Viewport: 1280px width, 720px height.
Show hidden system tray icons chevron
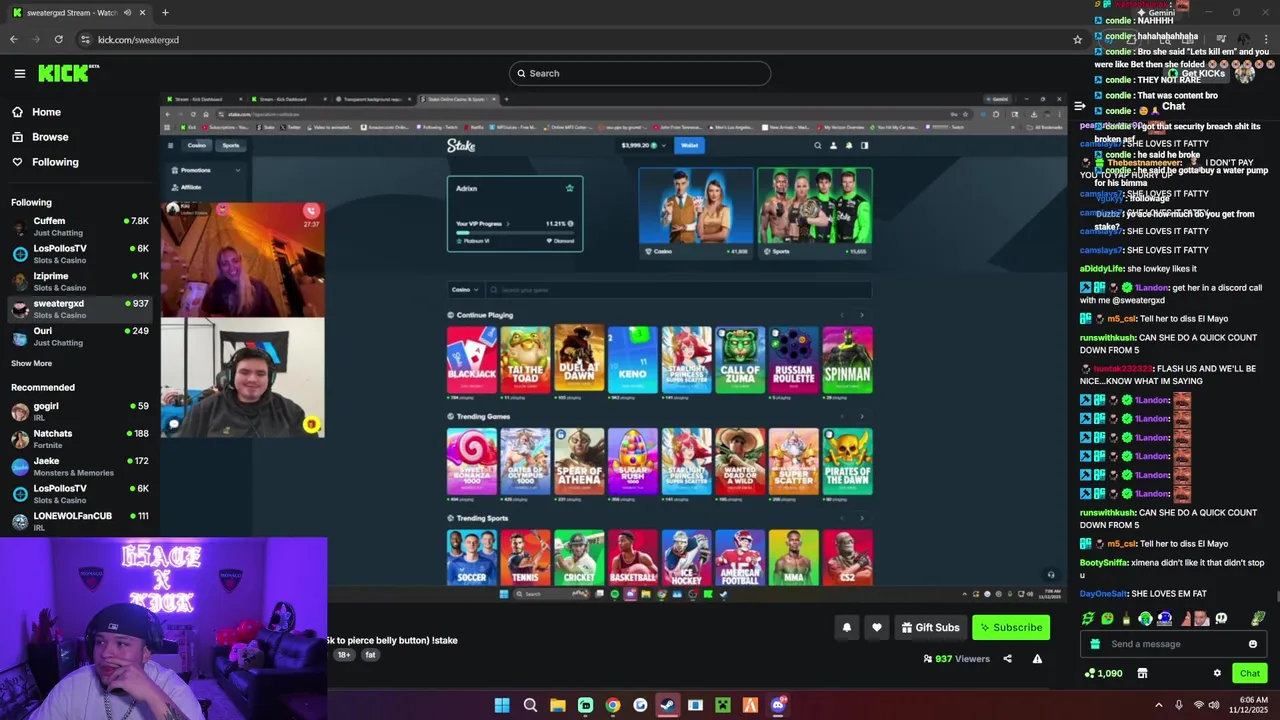[1159, 705]
